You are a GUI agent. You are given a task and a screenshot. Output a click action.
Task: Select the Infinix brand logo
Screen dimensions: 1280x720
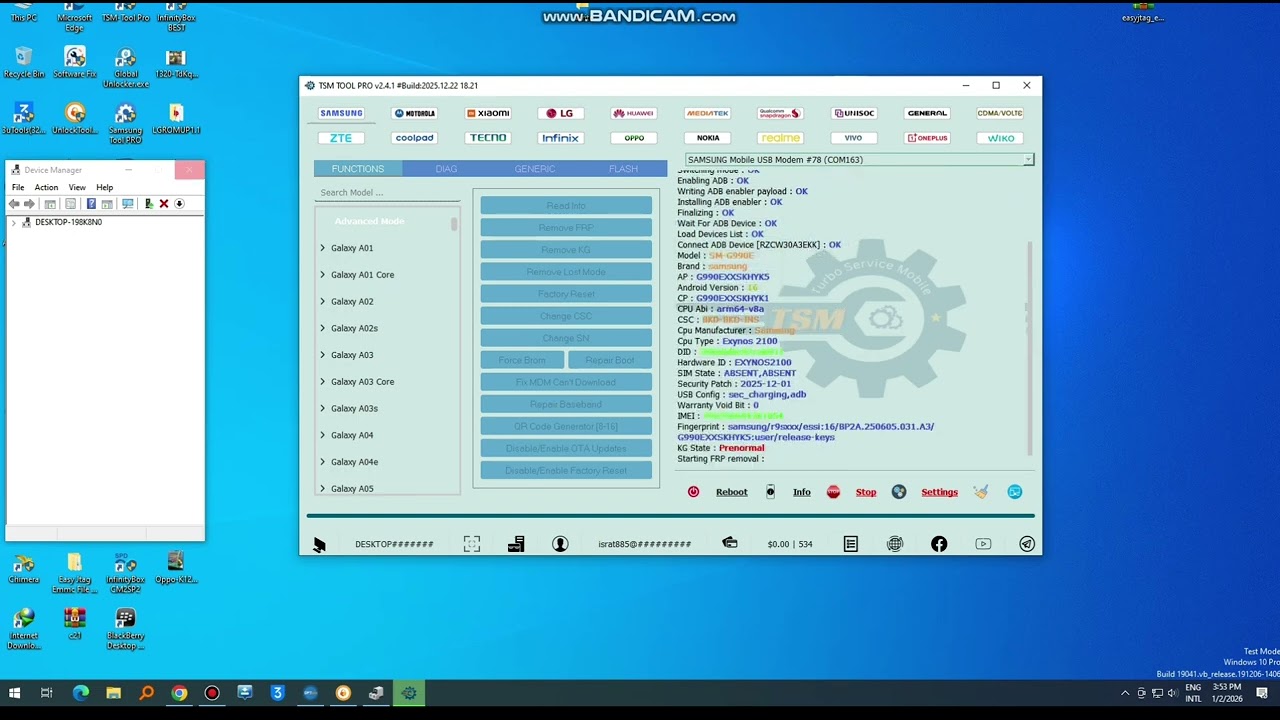tap(560, 138)
